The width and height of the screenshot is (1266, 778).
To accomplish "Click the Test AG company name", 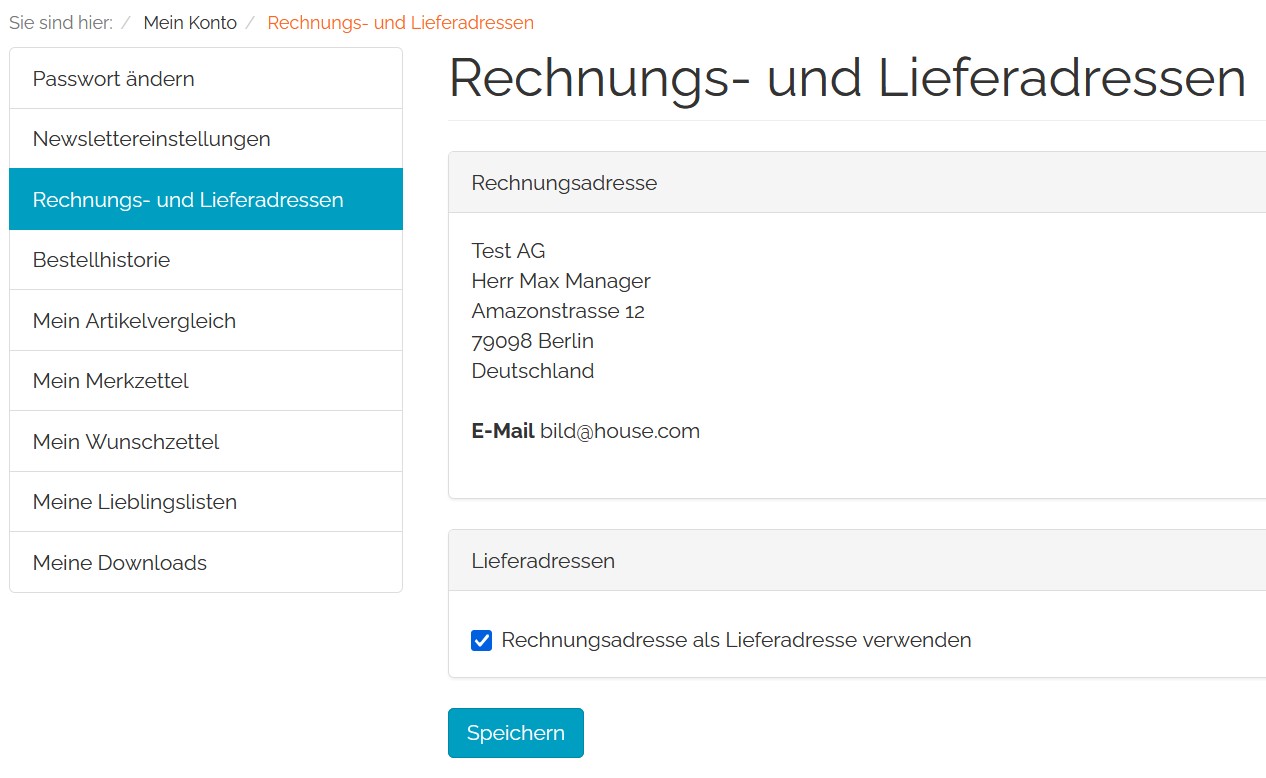I will coord(508,251).
